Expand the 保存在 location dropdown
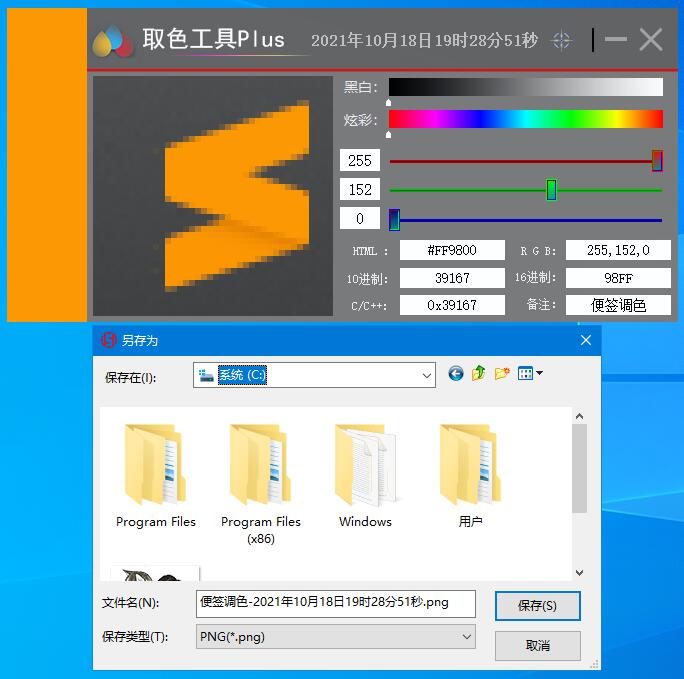The image size is (684, 679). pyautogui.click(x=427, y=375)
